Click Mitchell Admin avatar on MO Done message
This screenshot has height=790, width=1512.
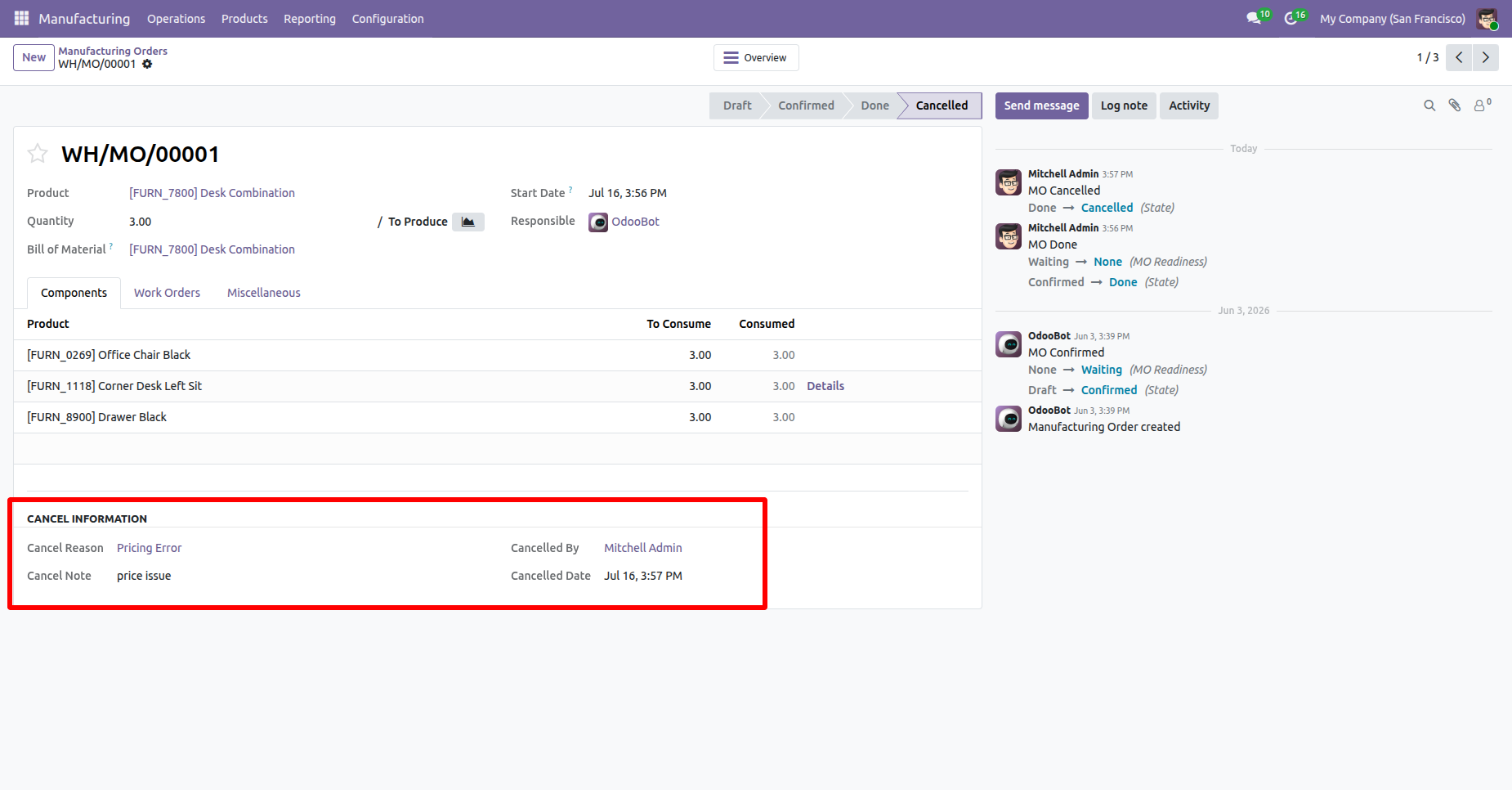click(1009, 236)
